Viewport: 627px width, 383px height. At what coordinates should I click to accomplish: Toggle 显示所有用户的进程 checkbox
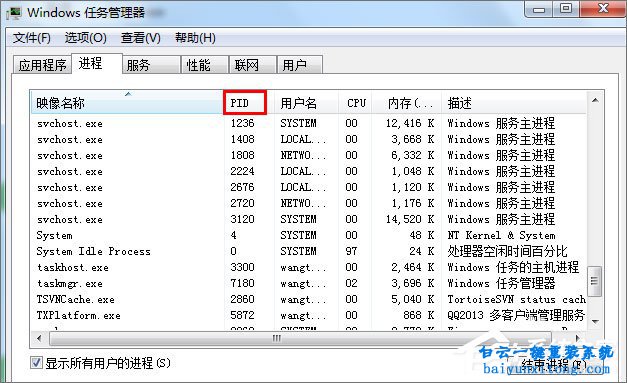coord(36,363)
